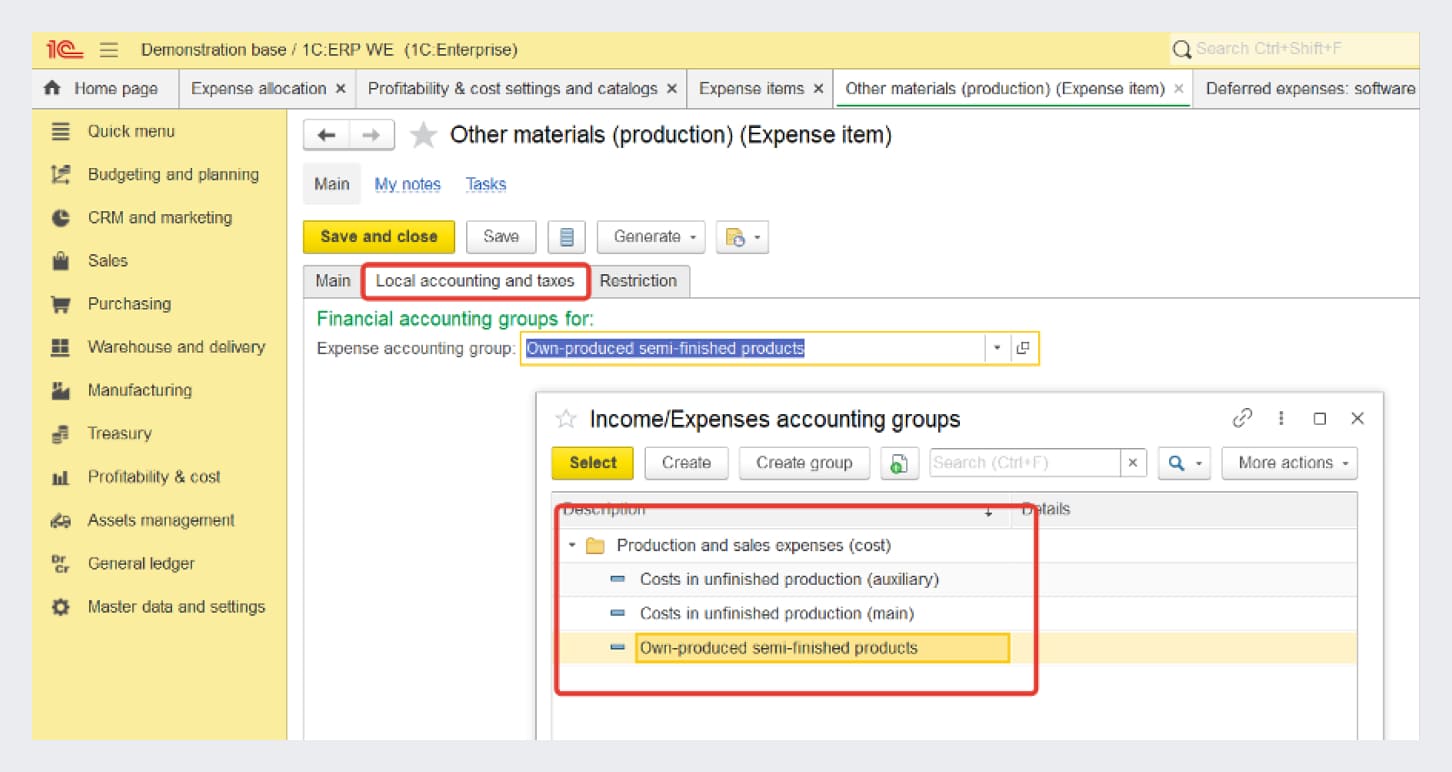Click the get link icon in the dialog
The image size is (1452, 772).
coord(1242,419)
